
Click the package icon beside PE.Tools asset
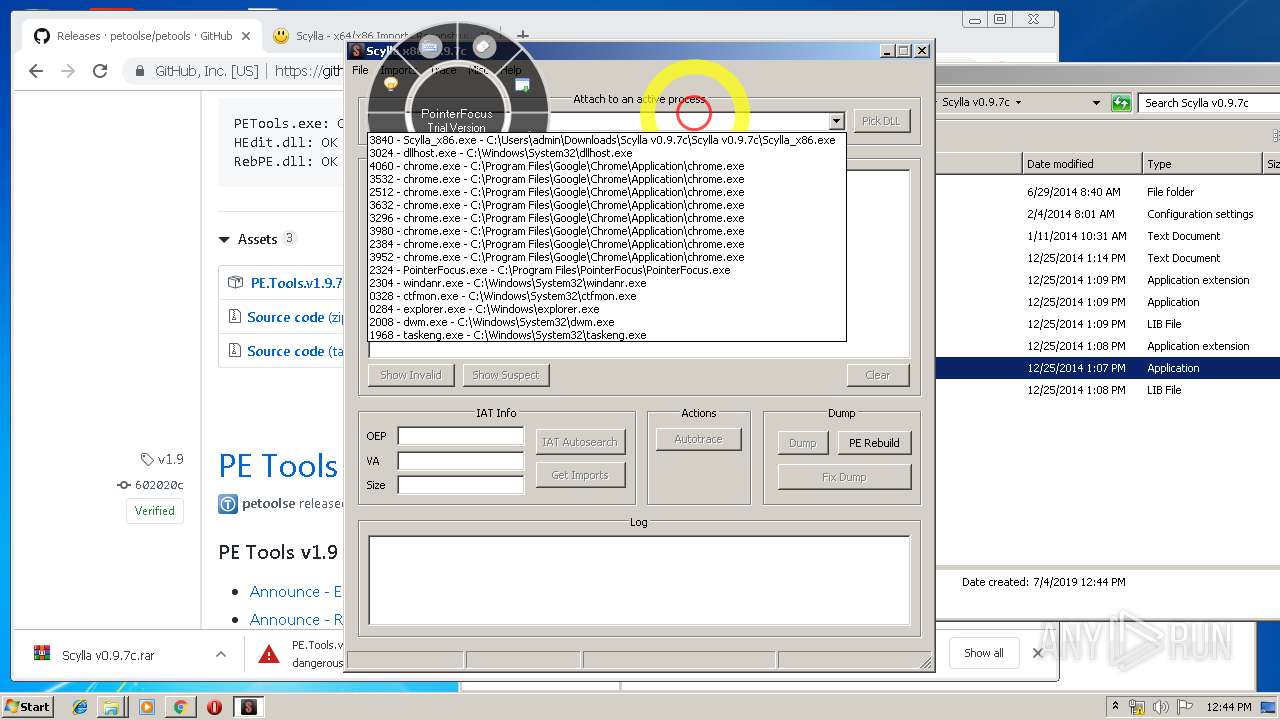[235, 283]
